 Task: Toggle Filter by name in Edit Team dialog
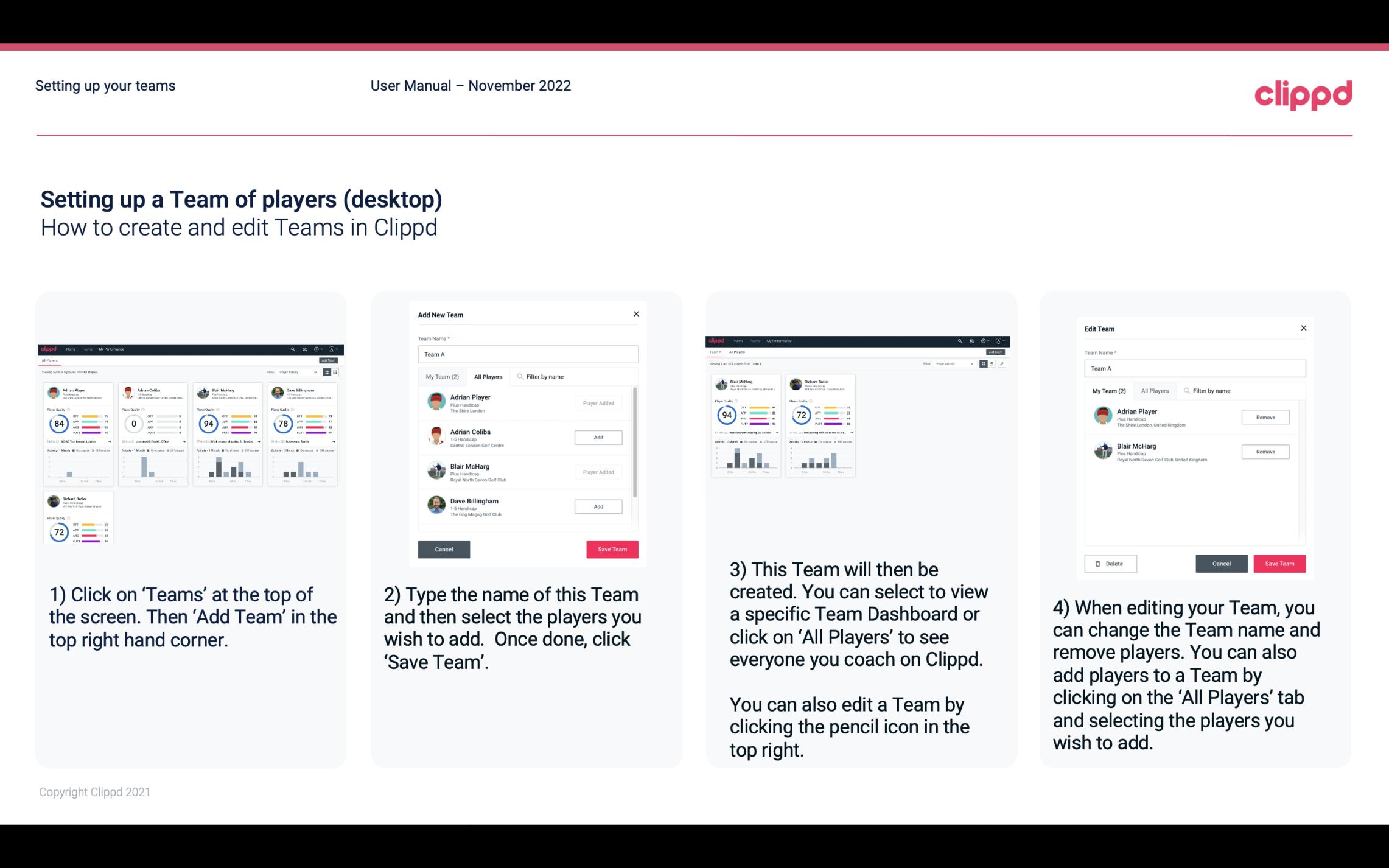[x=1212, y=391]
